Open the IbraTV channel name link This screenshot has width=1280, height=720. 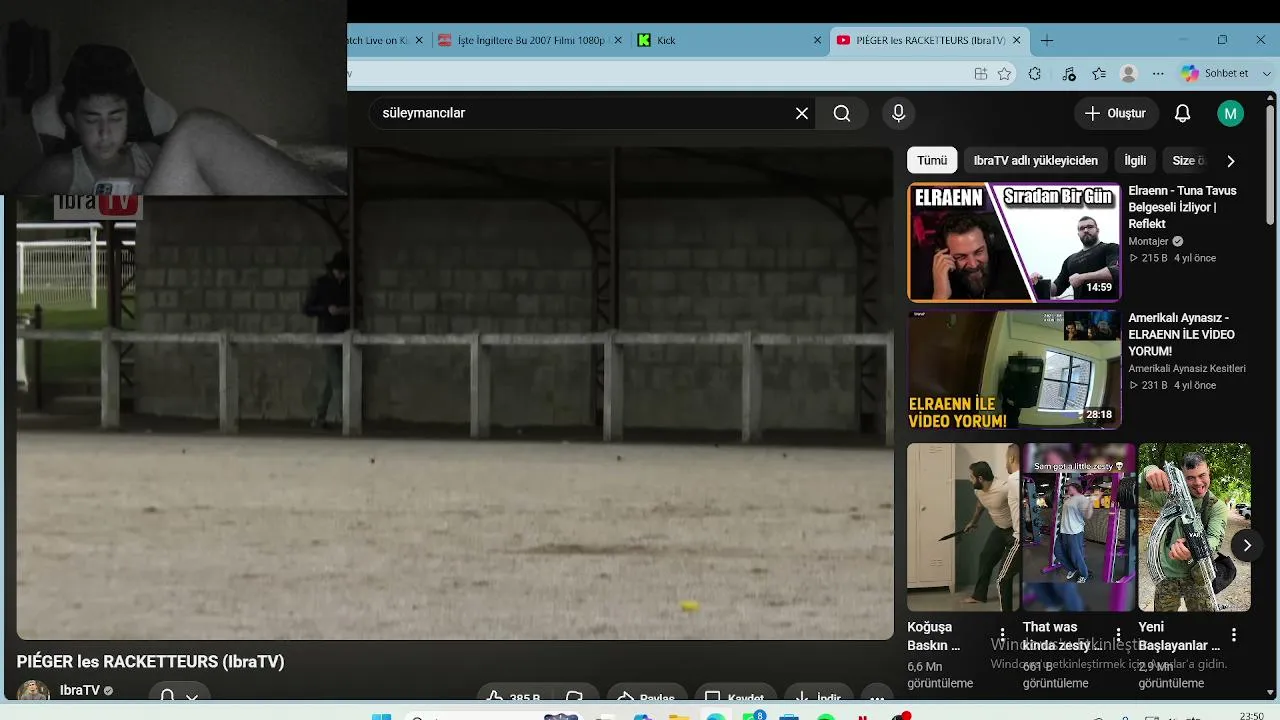pos(79,690)
